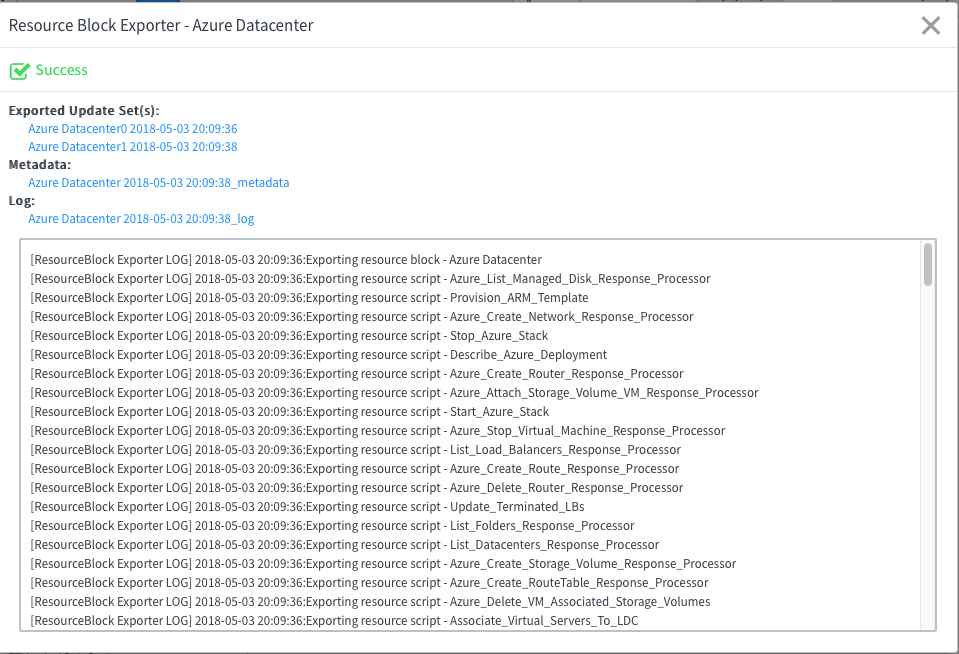959x654 pixels.
Task: Select log line Azure_Delete_VM_Associated_Storage_Volumes
Action: coord(371,601)
